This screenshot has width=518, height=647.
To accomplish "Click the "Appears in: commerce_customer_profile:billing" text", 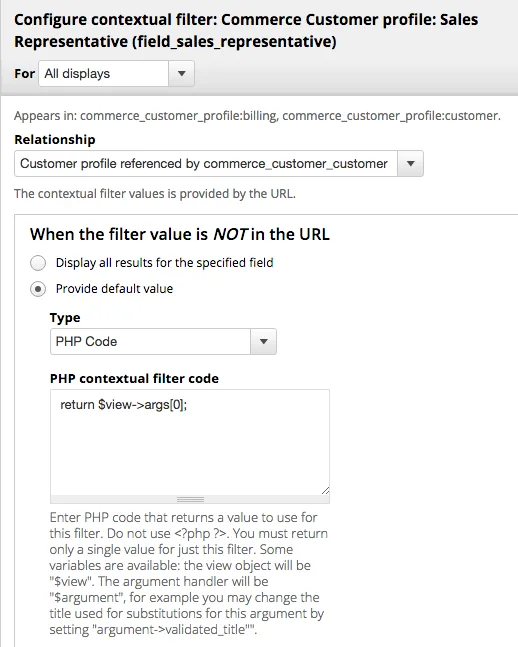I will [x=257, y=116].
